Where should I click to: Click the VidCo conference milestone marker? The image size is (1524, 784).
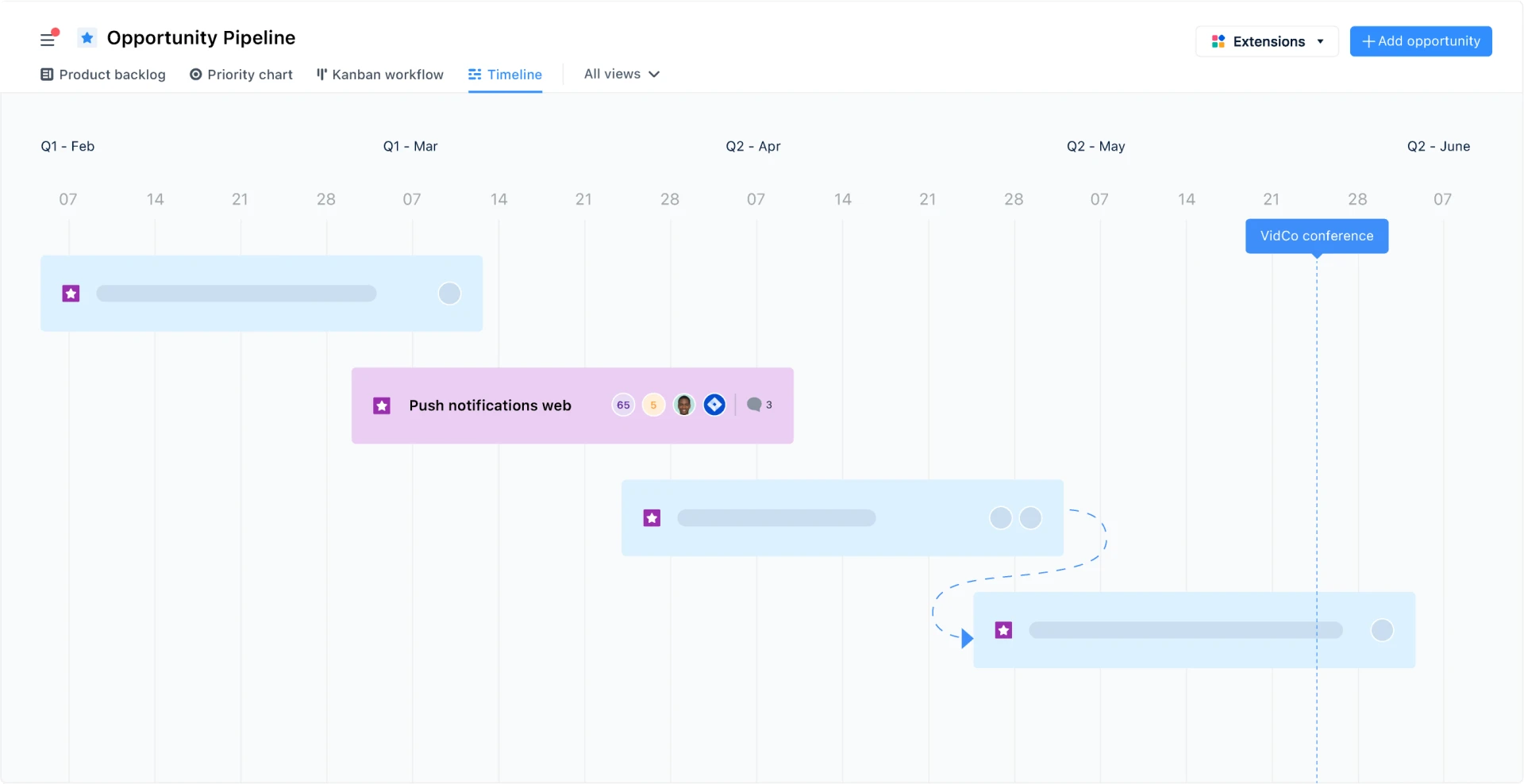(1316, 236)
